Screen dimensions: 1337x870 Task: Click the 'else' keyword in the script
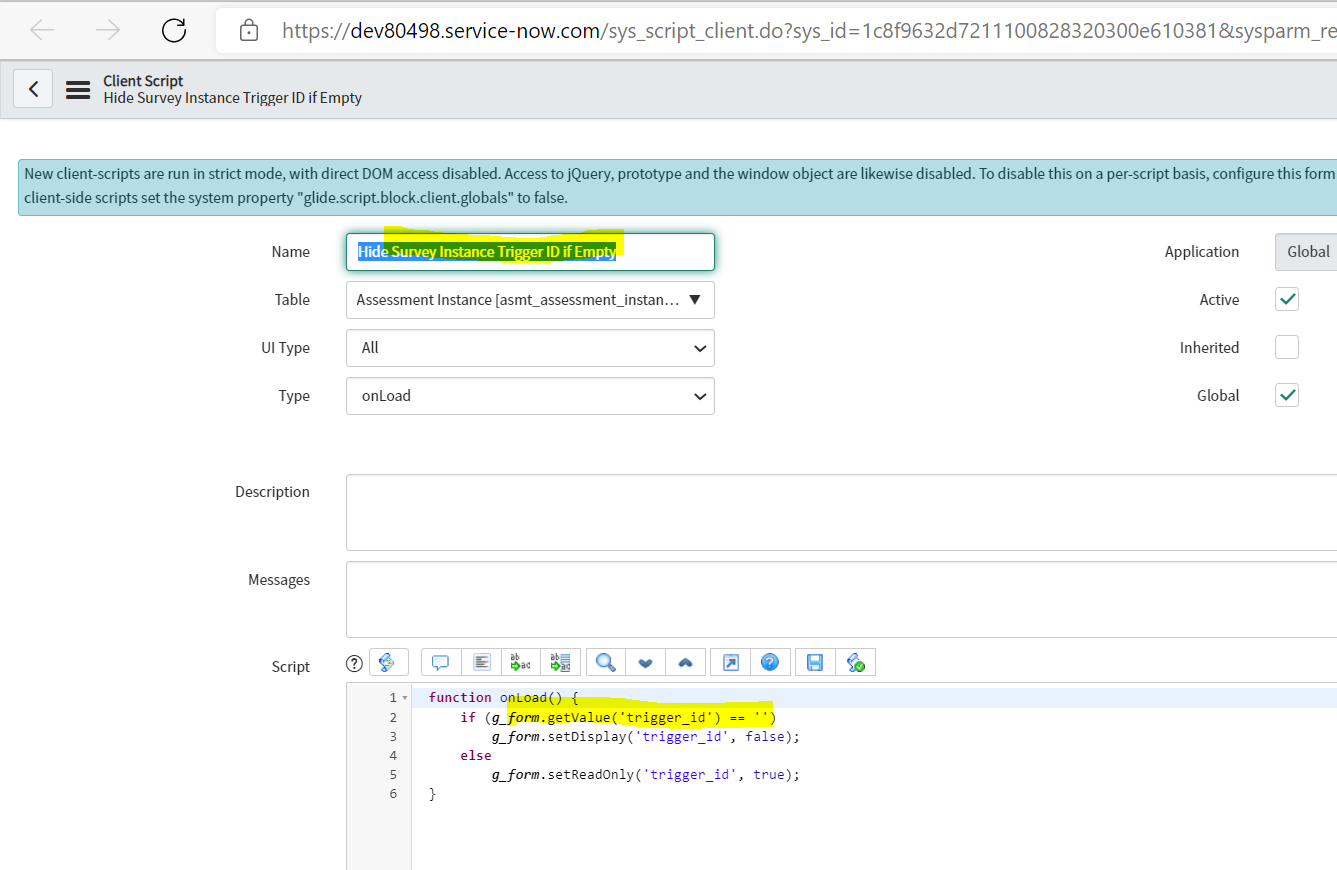tap(476, 755)
